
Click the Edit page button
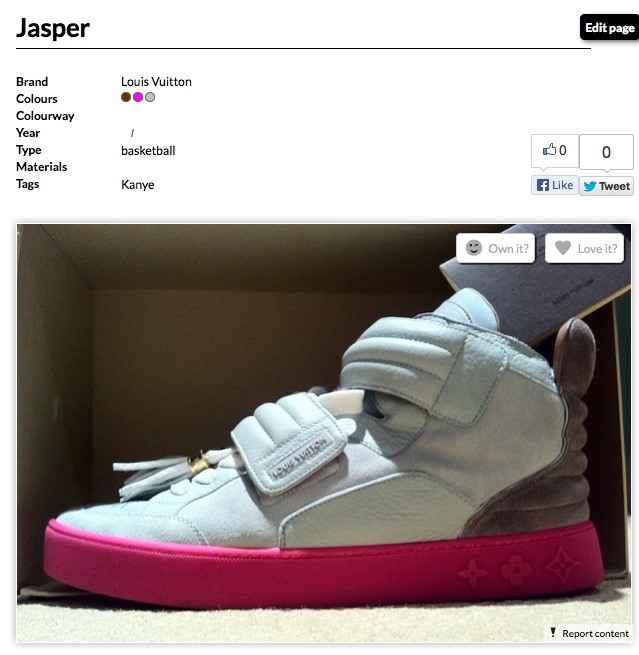click(x=609, y=27)
